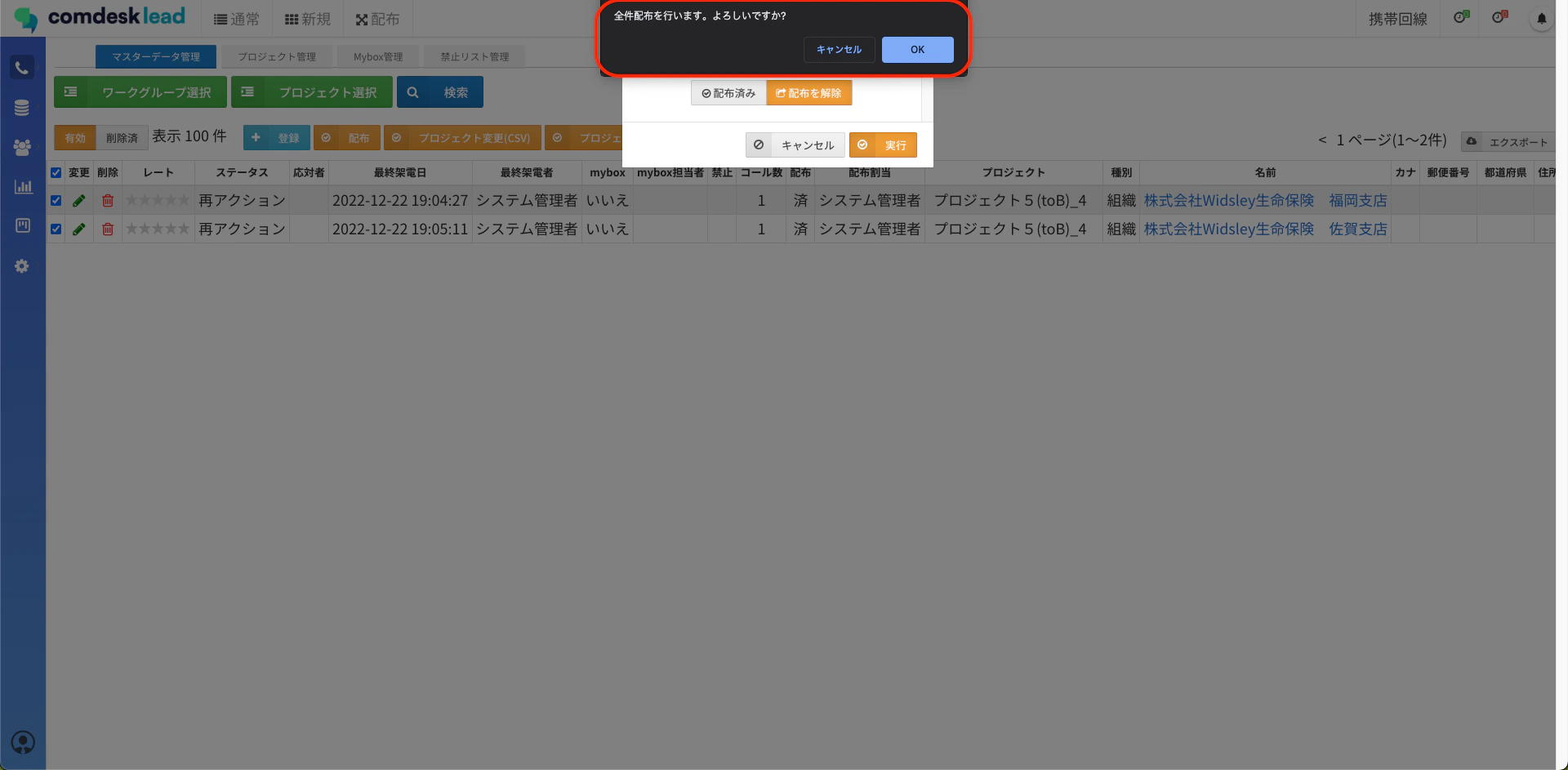
Task: Click the edit pencil for 佐賀支店 row
Action: point(78,229)
